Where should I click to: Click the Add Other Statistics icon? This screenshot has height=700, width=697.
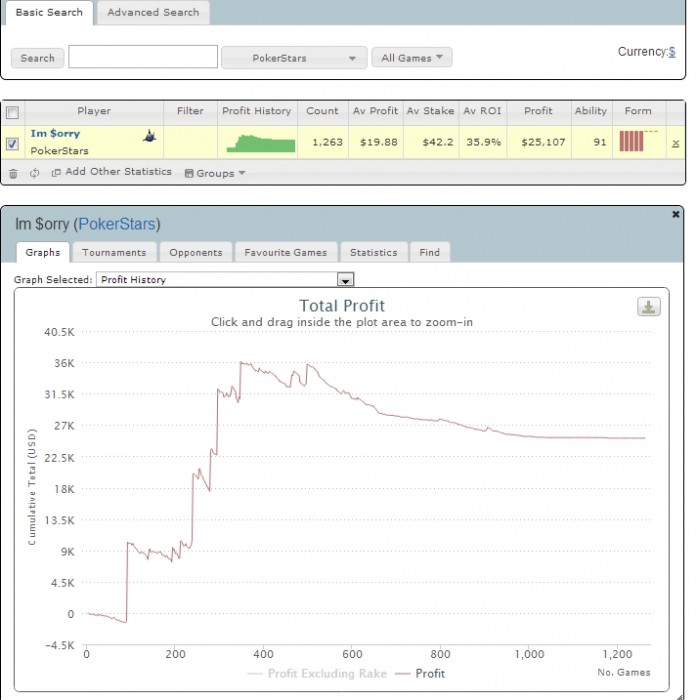point(56,173)
